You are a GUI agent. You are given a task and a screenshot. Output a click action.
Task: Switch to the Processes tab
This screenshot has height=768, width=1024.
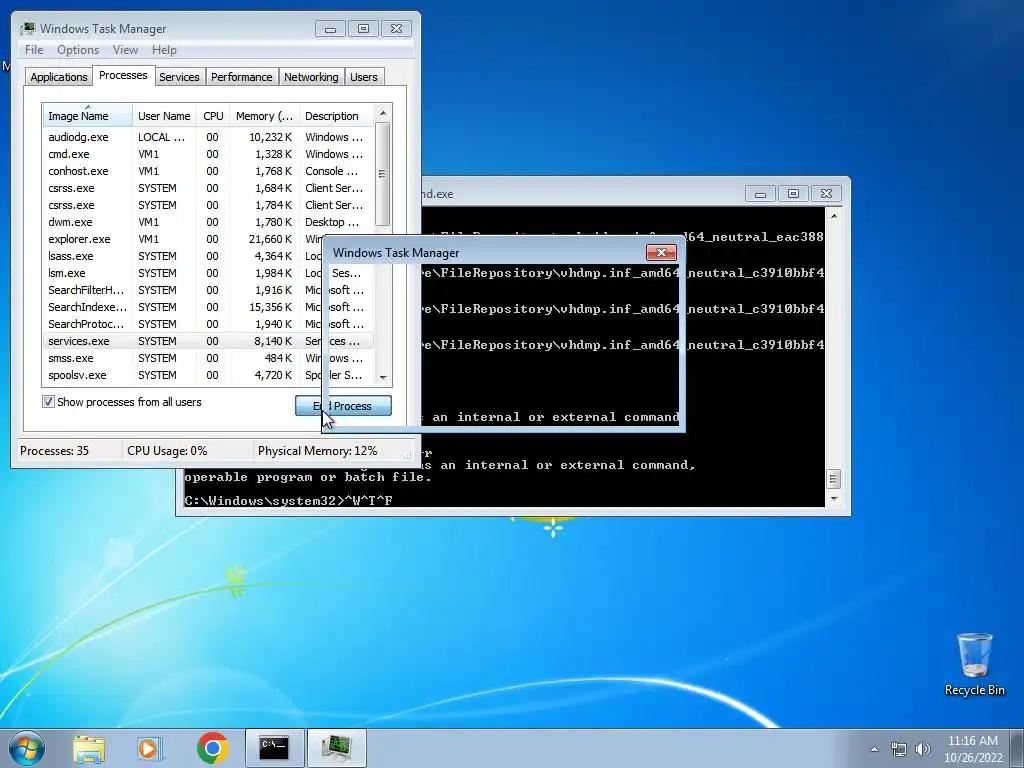pyautogui.click(x=123, y=75)
